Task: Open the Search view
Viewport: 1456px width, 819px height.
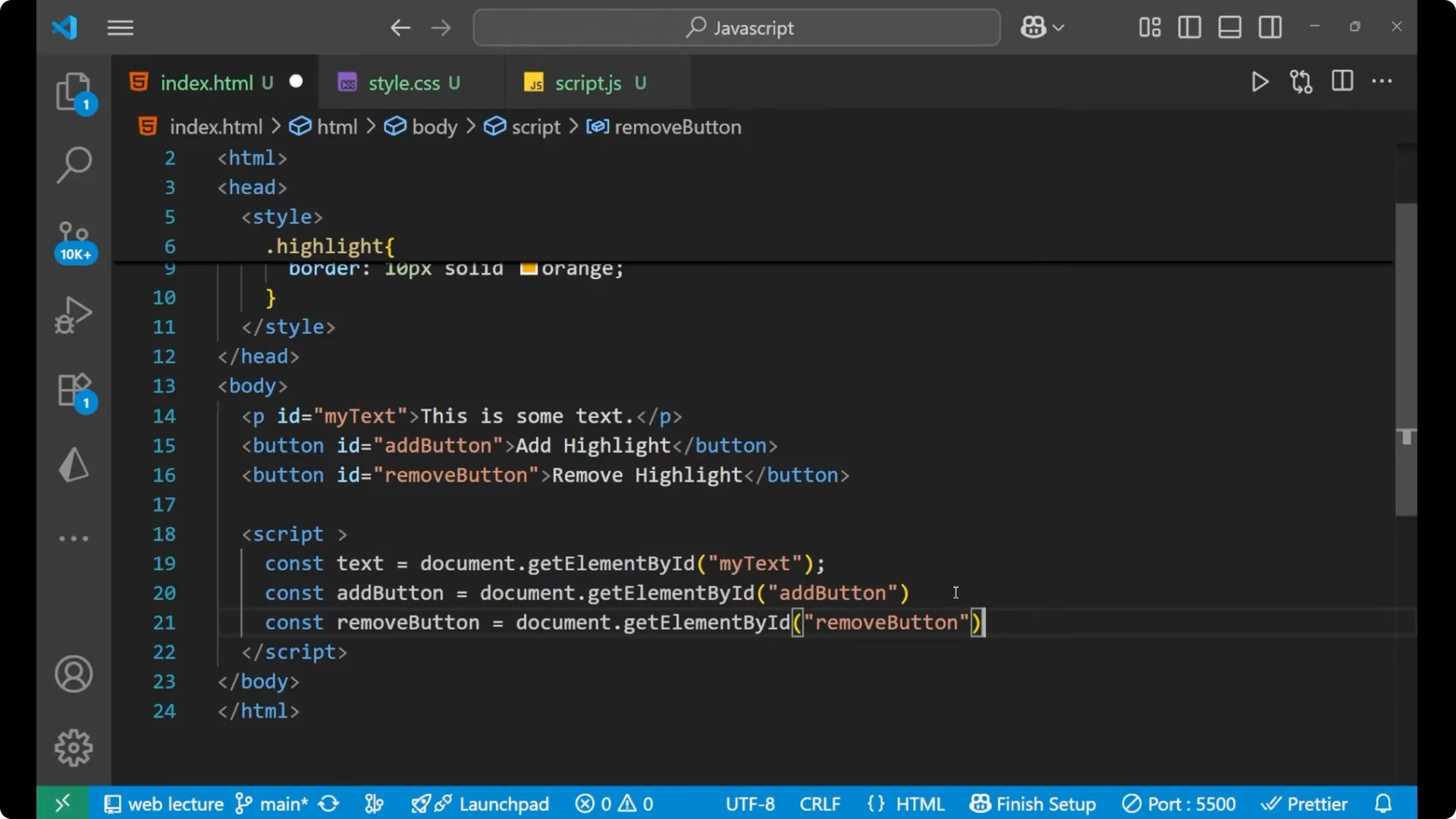Action: coord(74,165)
